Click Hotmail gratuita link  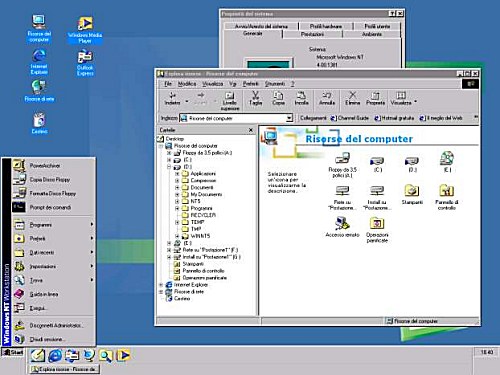(x=394, y=118)
